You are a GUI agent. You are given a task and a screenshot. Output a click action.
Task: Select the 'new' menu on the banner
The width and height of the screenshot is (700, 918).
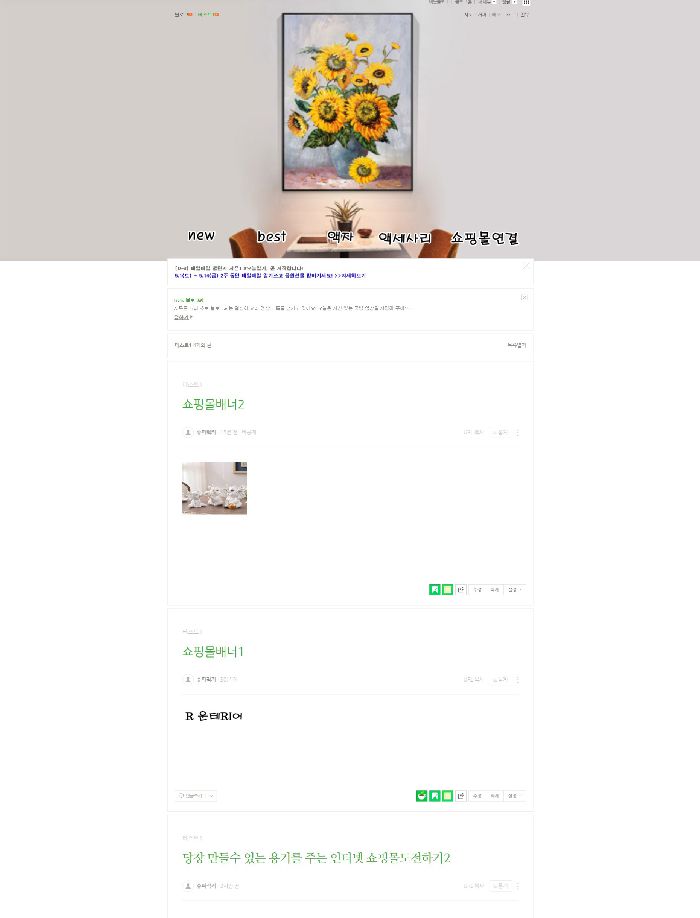click(x=201, y=235)
